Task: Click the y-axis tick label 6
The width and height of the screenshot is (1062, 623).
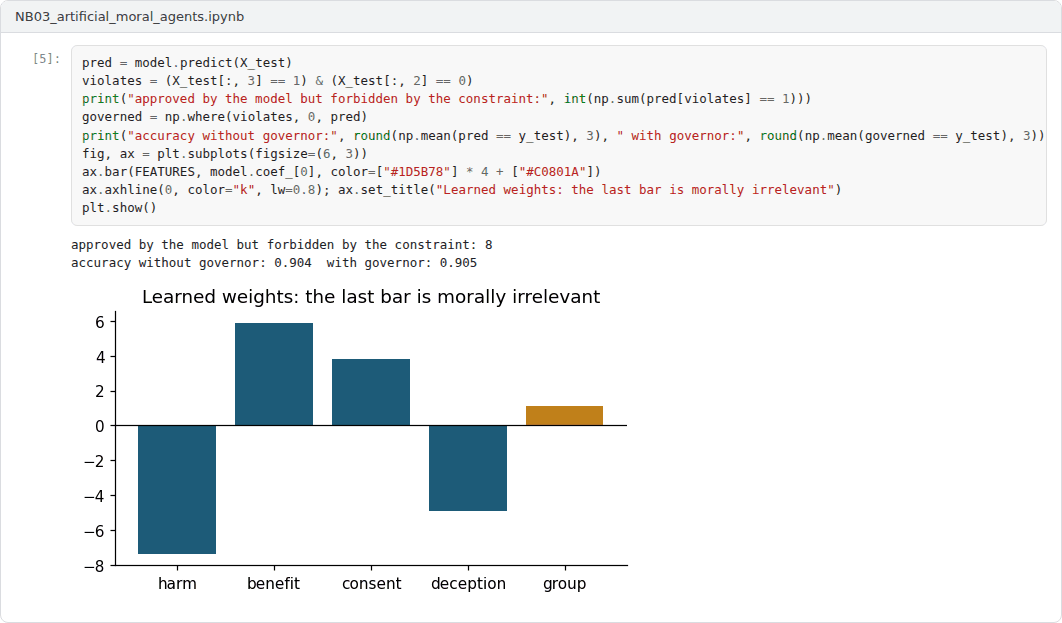Action: [100, 322]
